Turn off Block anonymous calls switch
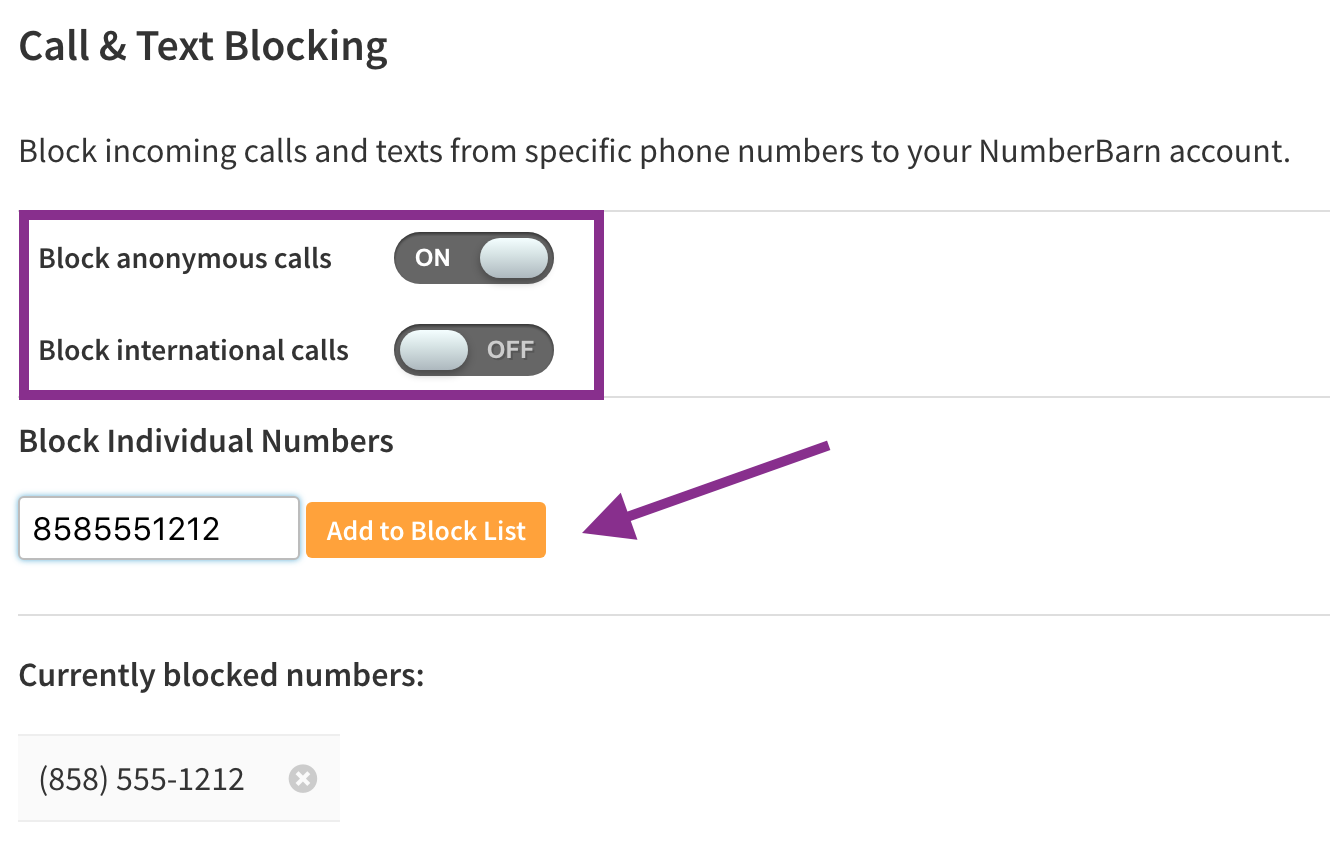 (473, 258)
